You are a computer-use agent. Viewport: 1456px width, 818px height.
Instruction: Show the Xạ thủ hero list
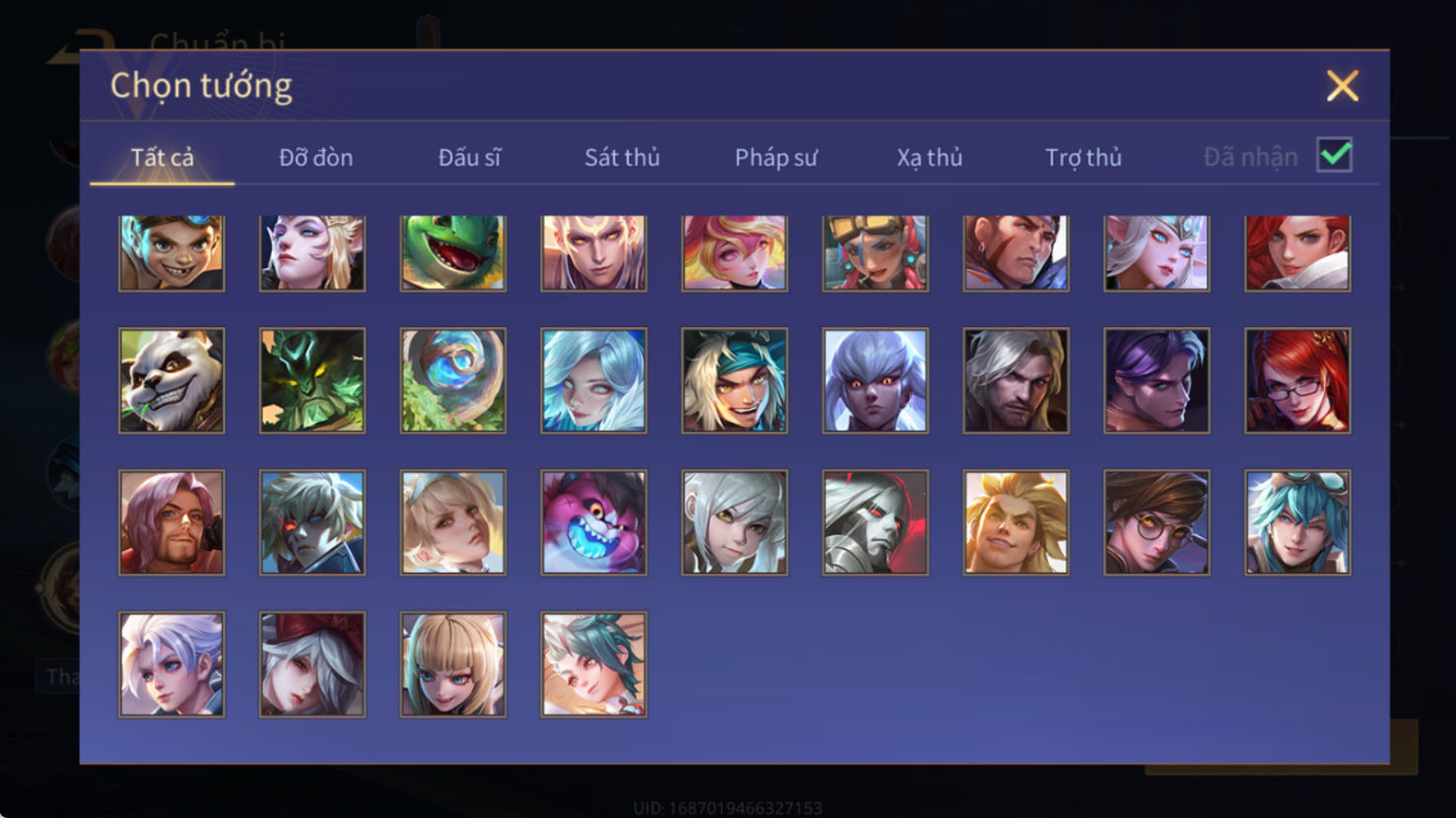pos(930,158)
